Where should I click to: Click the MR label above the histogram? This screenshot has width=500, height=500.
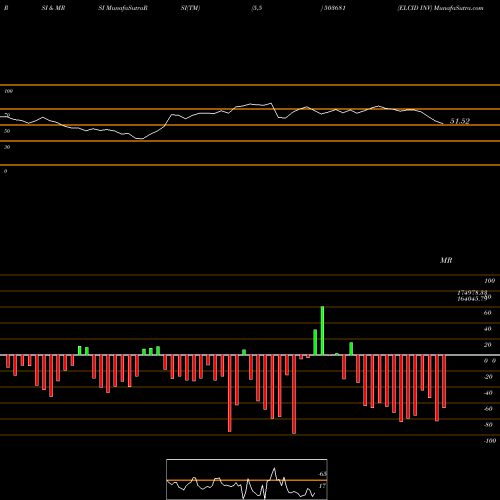[446, 260]
